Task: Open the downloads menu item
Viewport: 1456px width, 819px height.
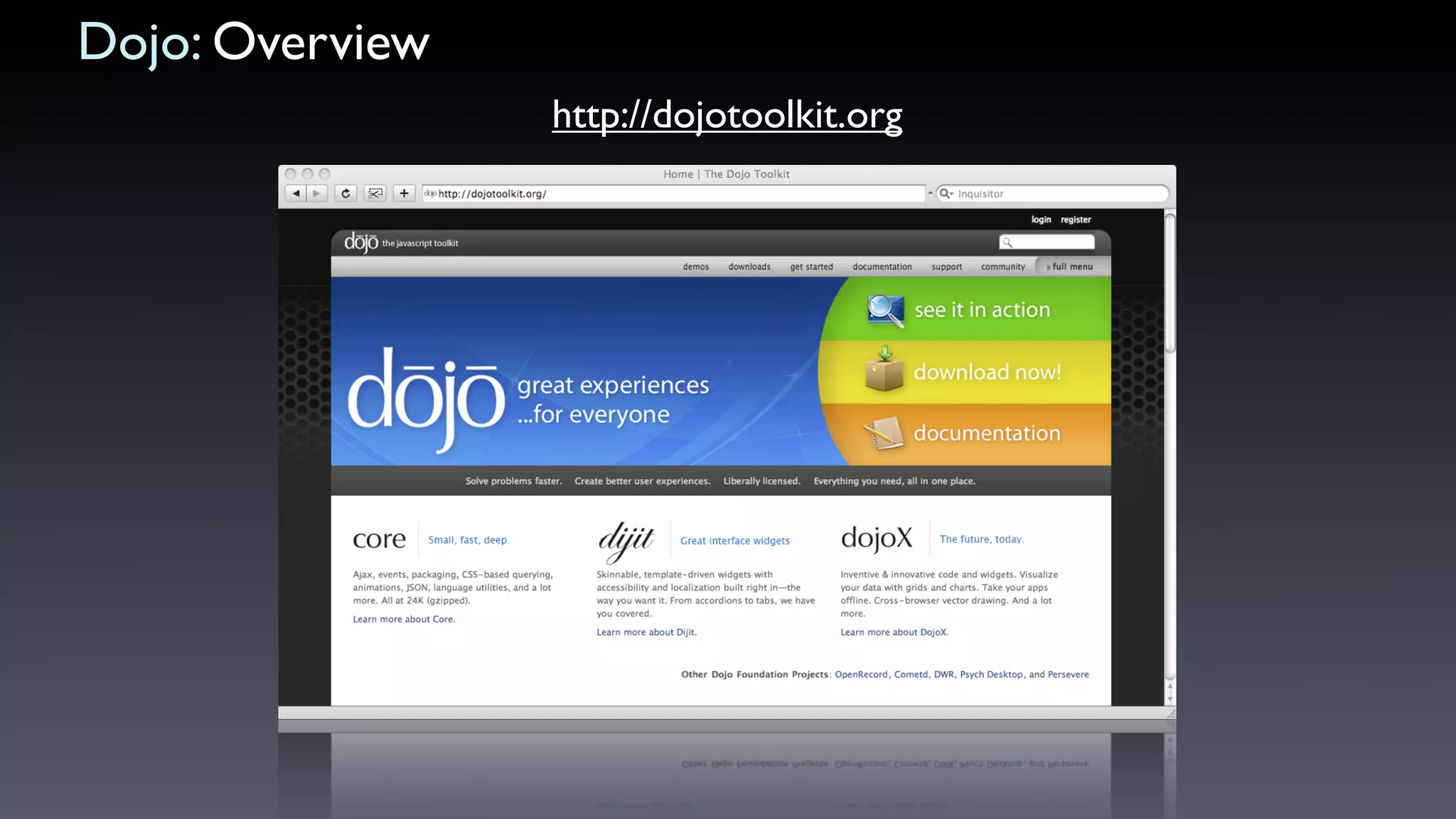Action: click(749, 267)
